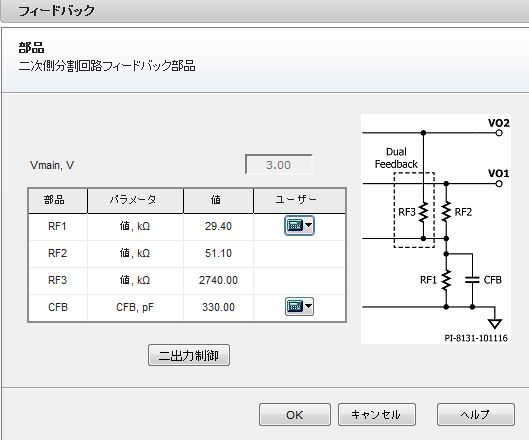Select the RF2 value cell 51.10
Viewport: 529px width, 440px height.
[x=218, y=253]
